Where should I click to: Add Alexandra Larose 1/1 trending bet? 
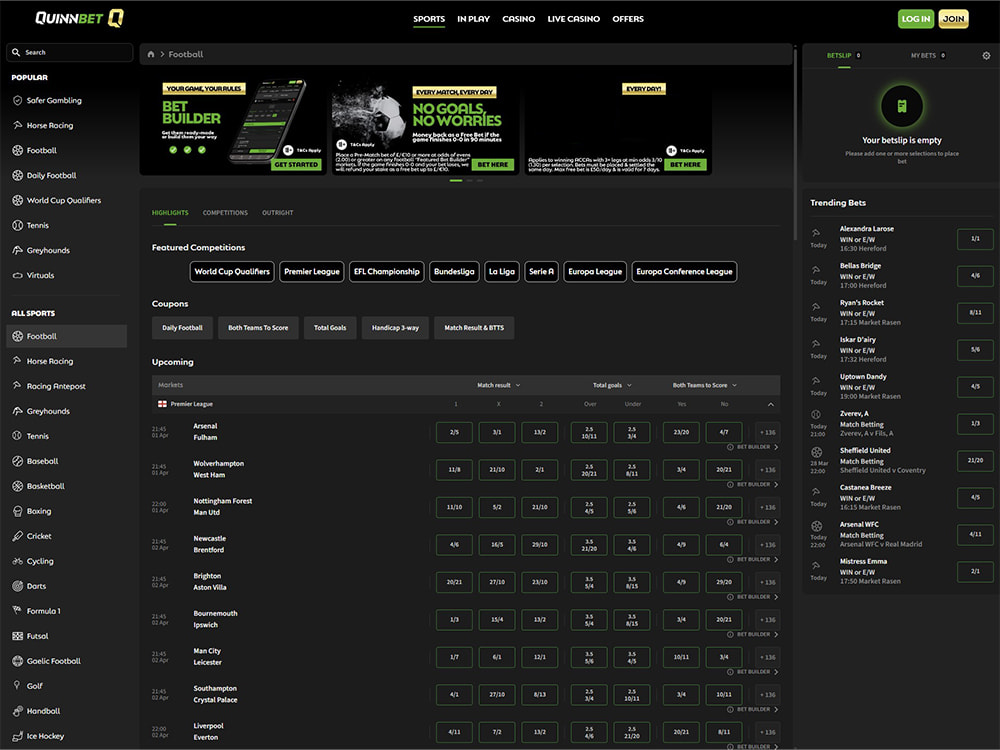975,239
